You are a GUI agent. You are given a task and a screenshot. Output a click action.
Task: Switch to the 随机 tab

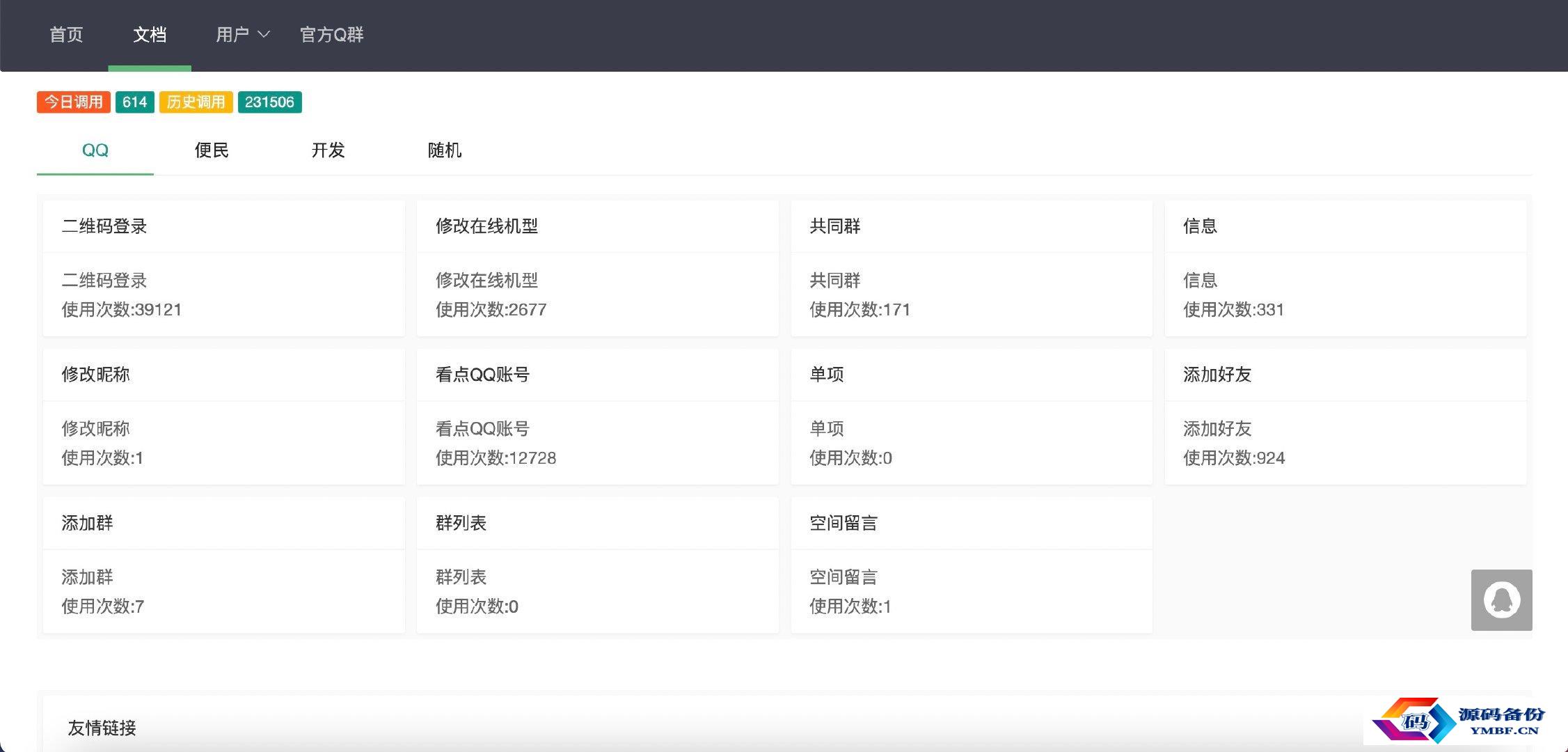(x=445, y=150)
